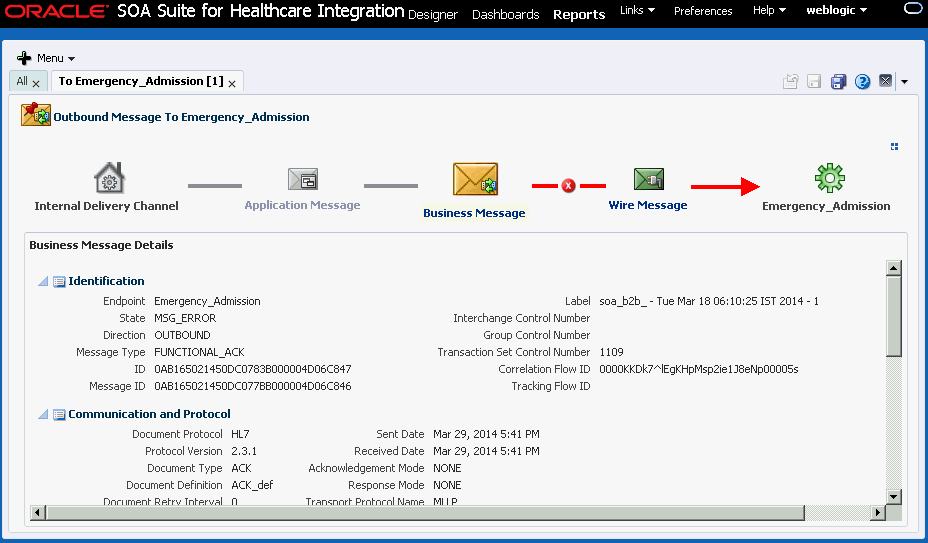Collapse the Identification section triangle
This screenshot has width=928, height=543.
pyautogui.click(x=43, y=281)
